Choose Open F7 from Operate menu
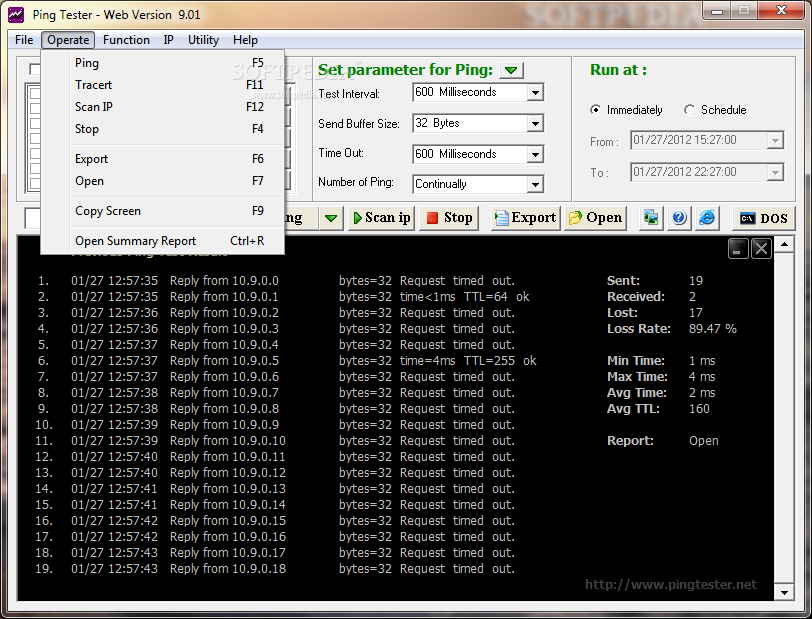The width and height of the screenshot is (812, 619). click(x=163, y=181)
